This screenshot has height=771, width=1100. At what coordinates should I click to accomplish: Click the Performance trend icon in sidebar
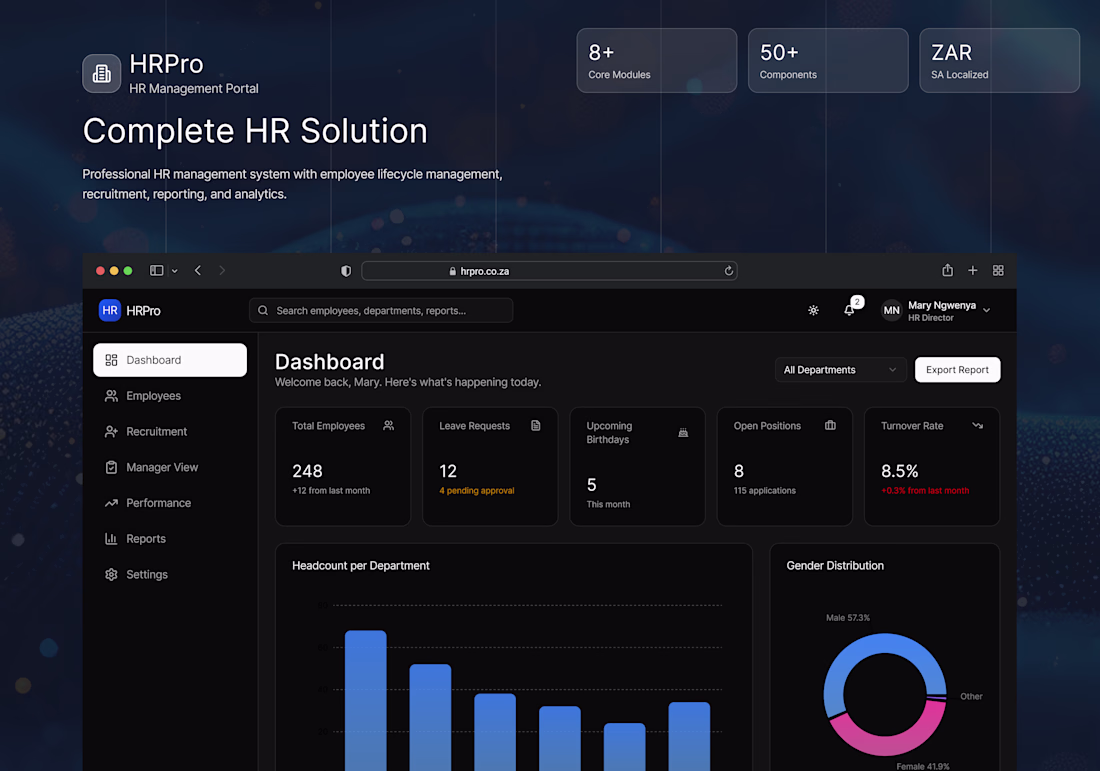coord(111,503)
